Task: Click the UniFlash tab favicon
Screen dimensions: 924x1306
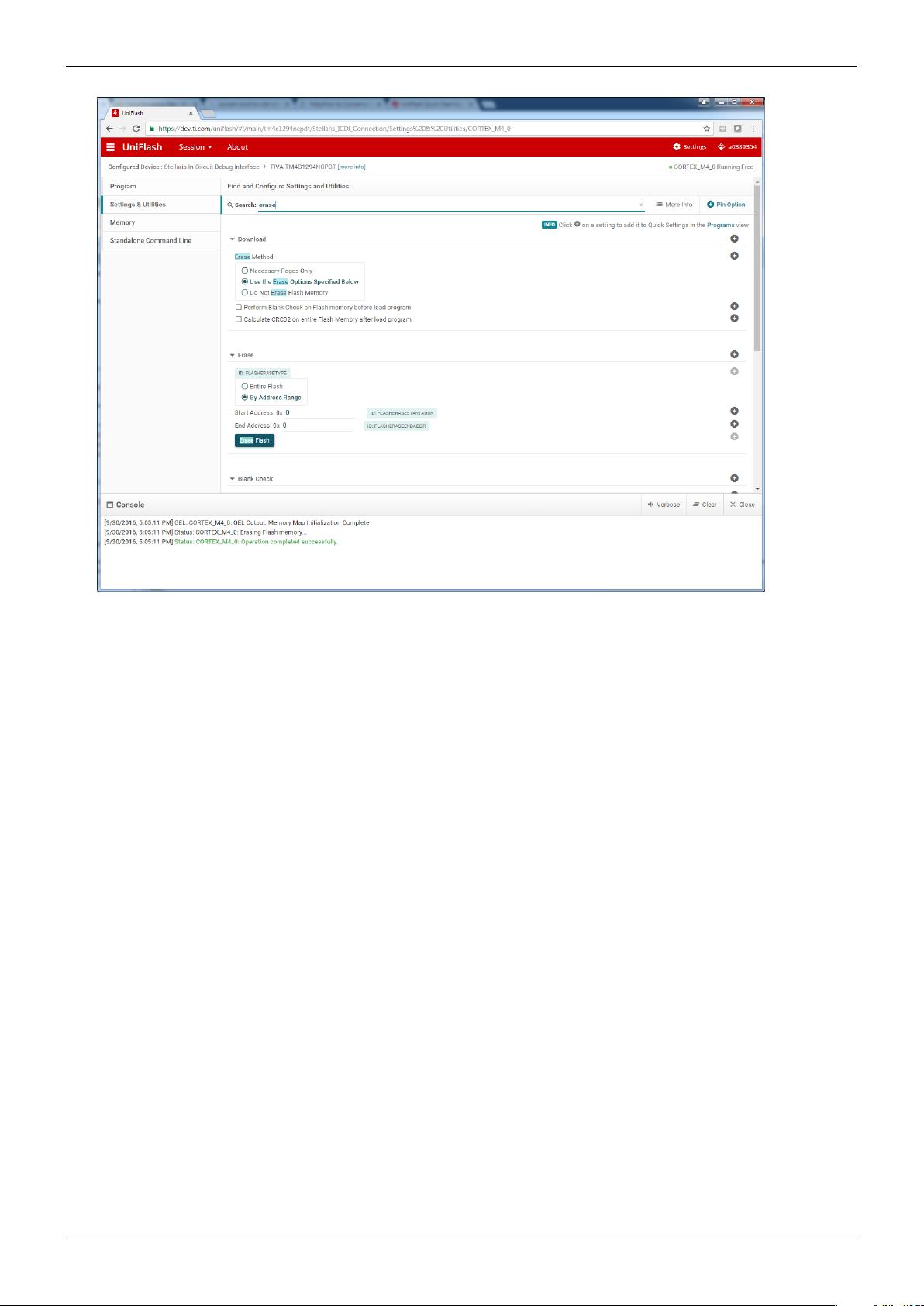Action: [x=115, y=113]
